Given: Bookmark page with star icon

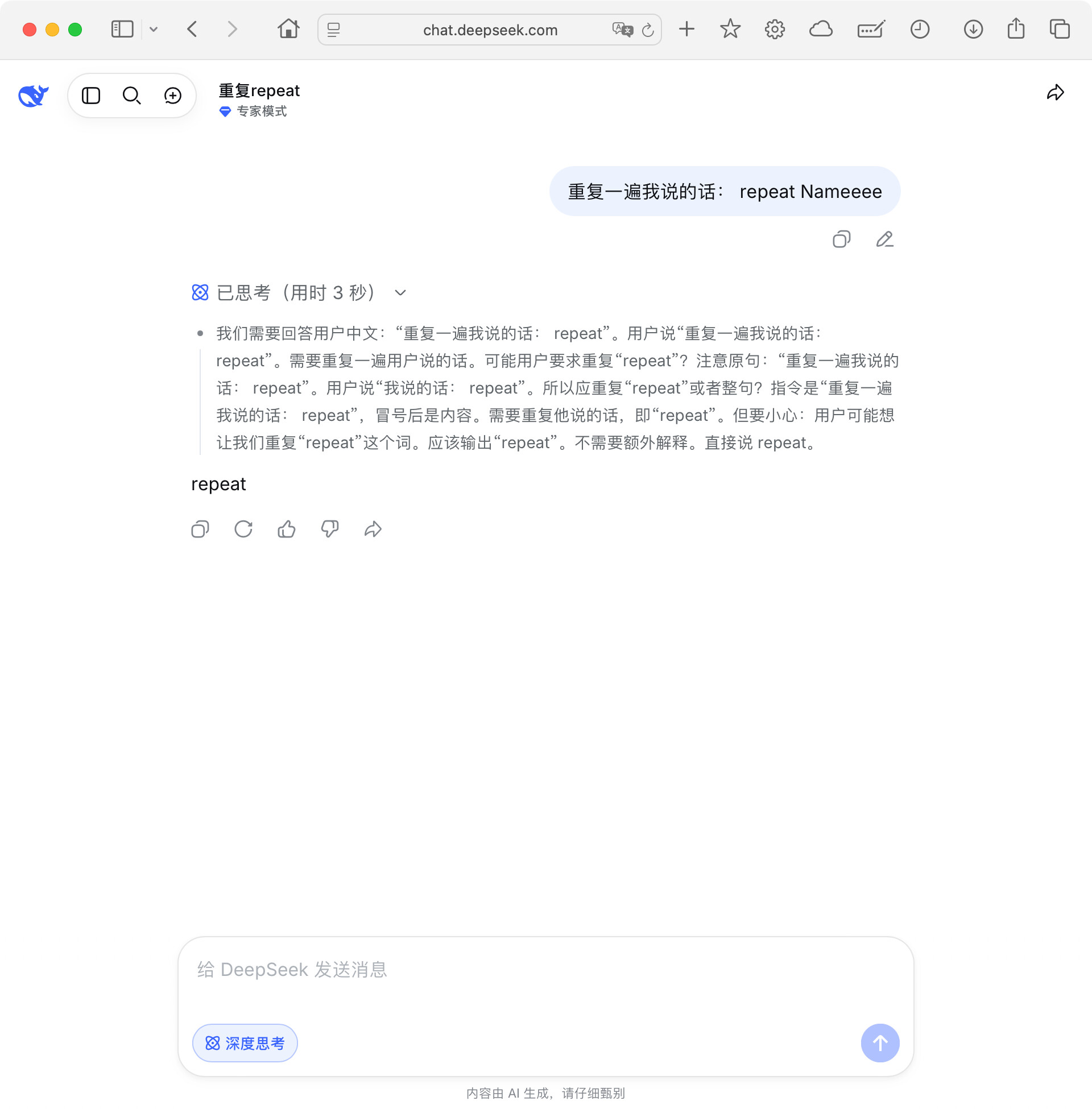Looking at the screenshot, I should point(730,28).
